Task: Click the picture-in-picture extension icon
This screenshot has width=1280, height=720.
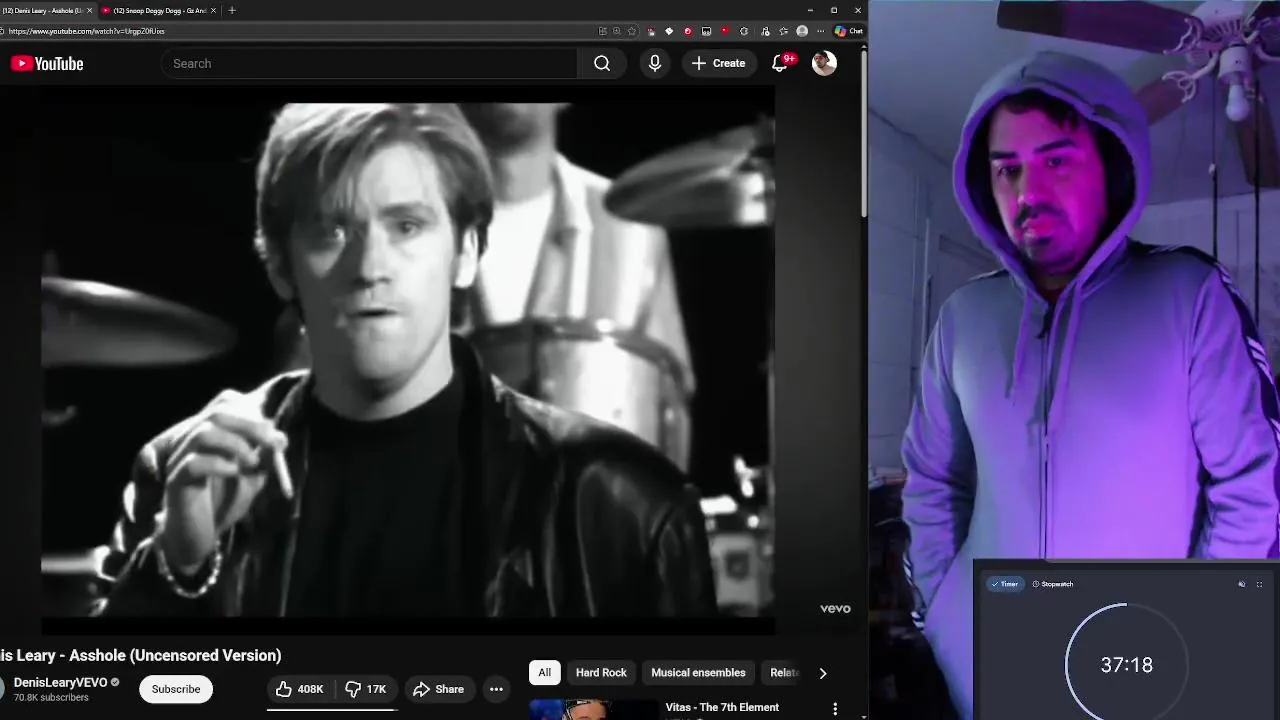Action: [x=706, y=31]
